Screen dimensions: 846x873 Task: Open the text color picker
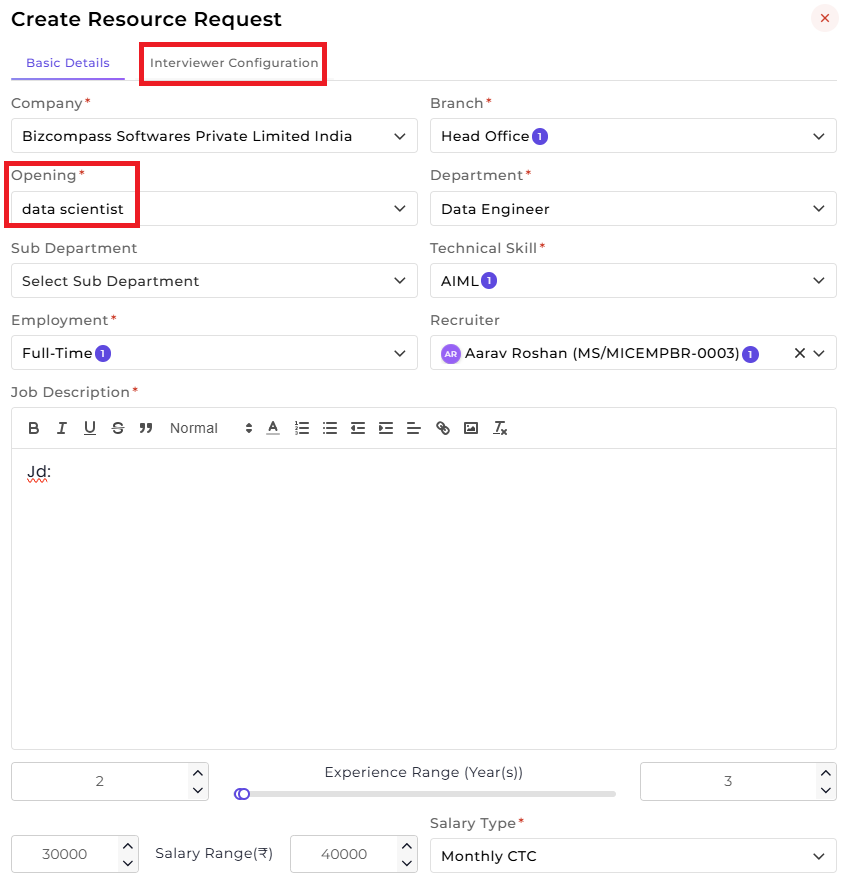273,428
